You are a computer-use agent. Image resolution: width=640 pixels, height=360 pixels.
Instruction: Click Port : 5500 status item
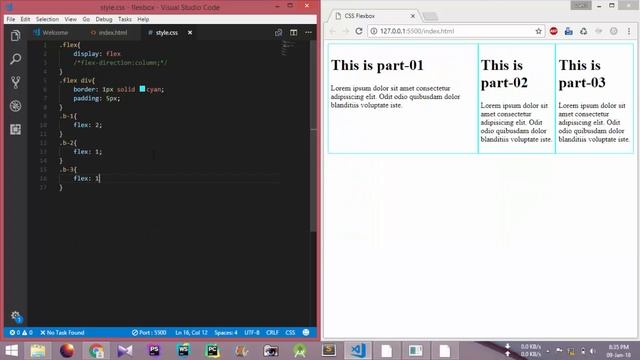point(149,332)
